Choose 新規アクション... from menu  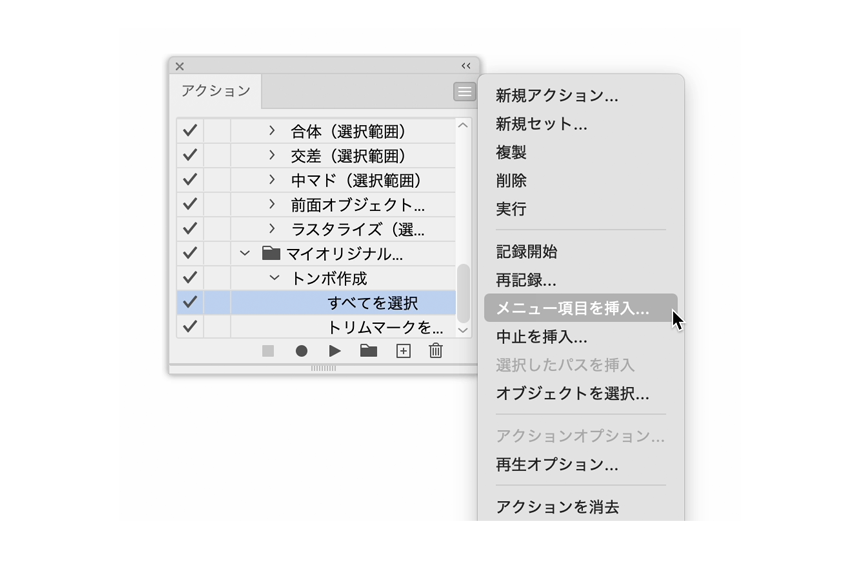(557, 95)
